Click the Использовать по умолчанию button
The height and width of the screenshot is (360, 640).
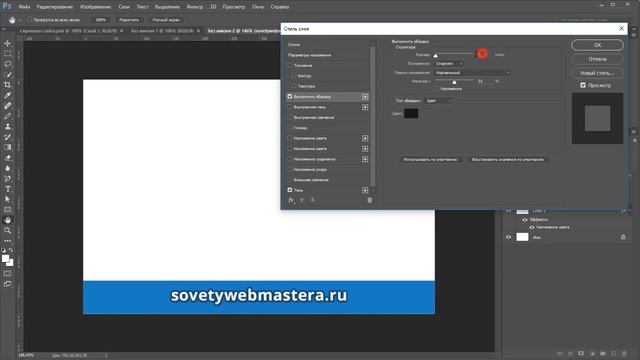(x=430, y=160)
